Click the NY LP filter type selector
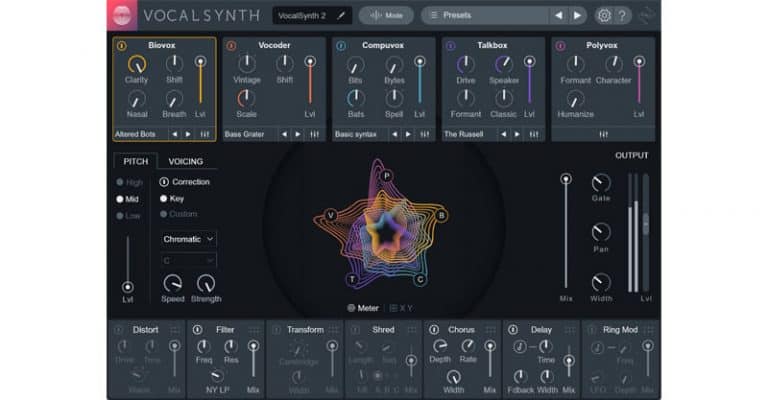 217,390
